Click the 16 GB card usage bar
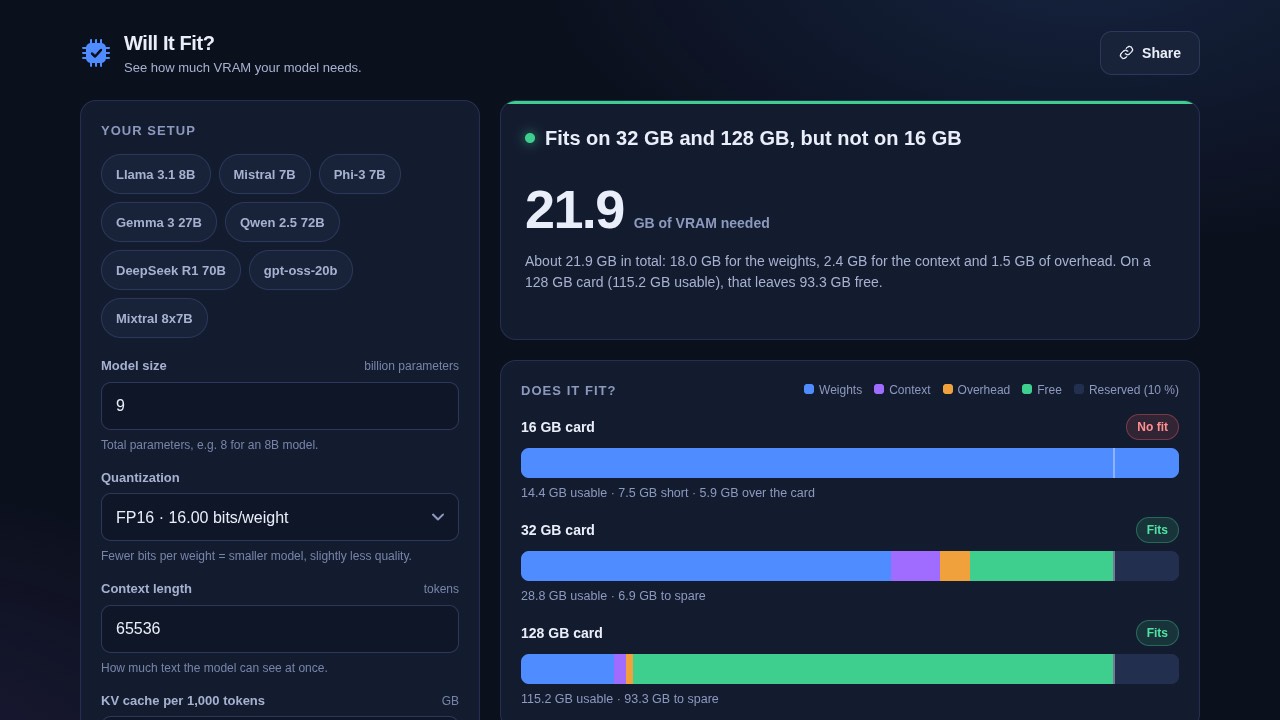Screen dimensions: 1280x720 coord(850,463)
